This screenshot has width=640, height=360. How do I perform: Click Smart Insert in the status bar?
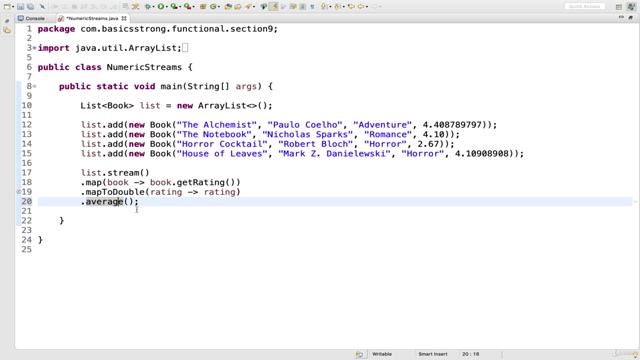(433, 354)
